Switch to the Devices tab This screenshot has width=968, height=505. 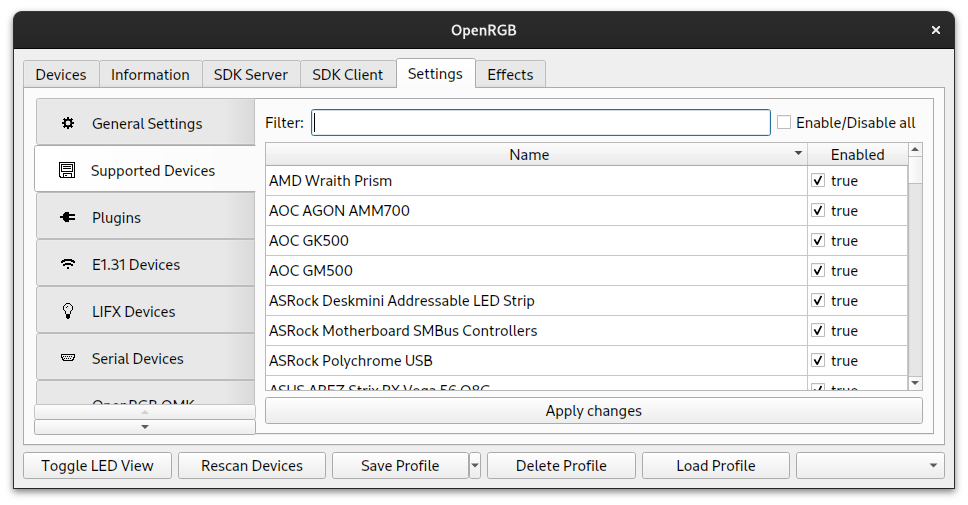61,75
